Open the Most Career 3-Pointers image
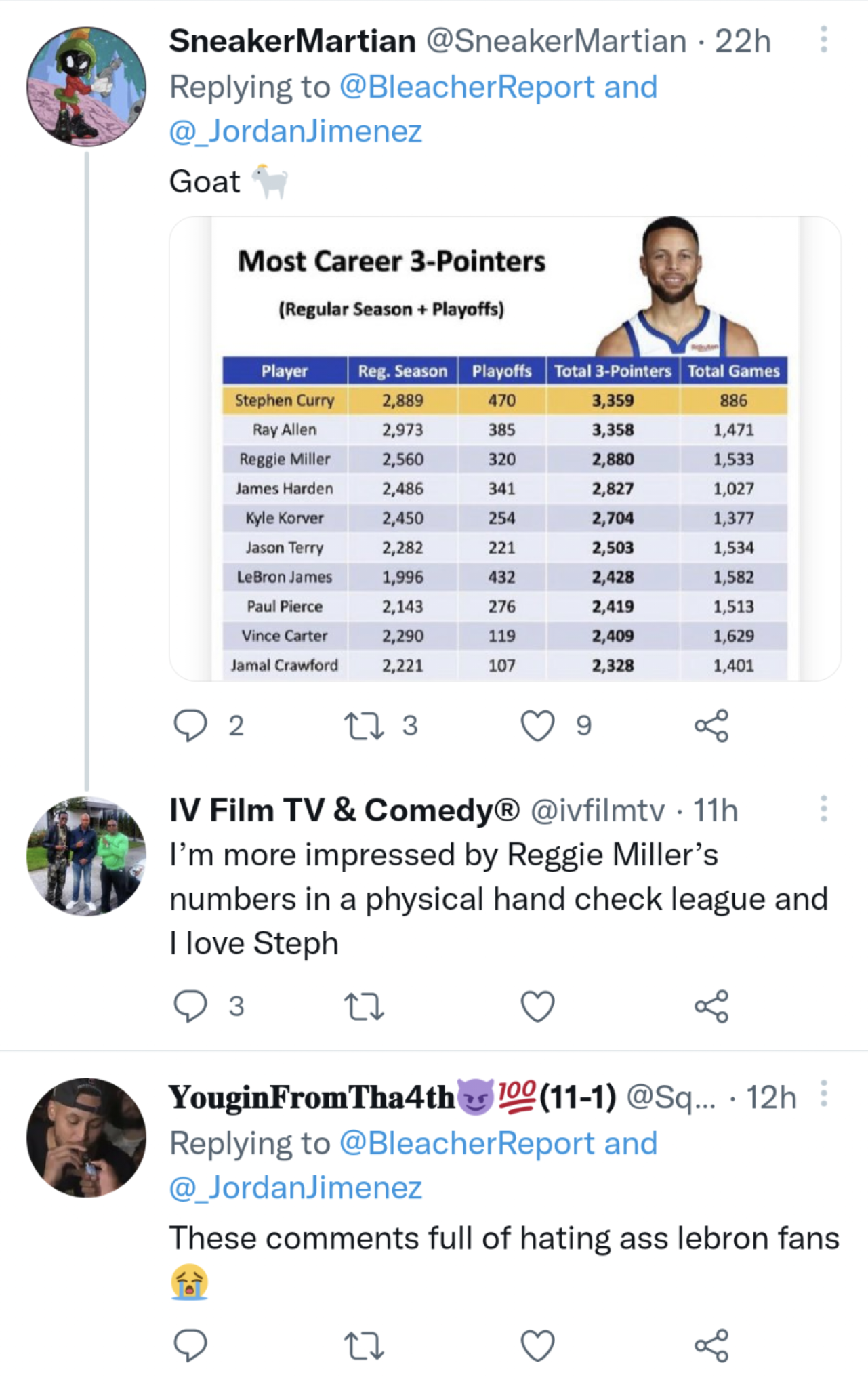 (x=505, y=449)
